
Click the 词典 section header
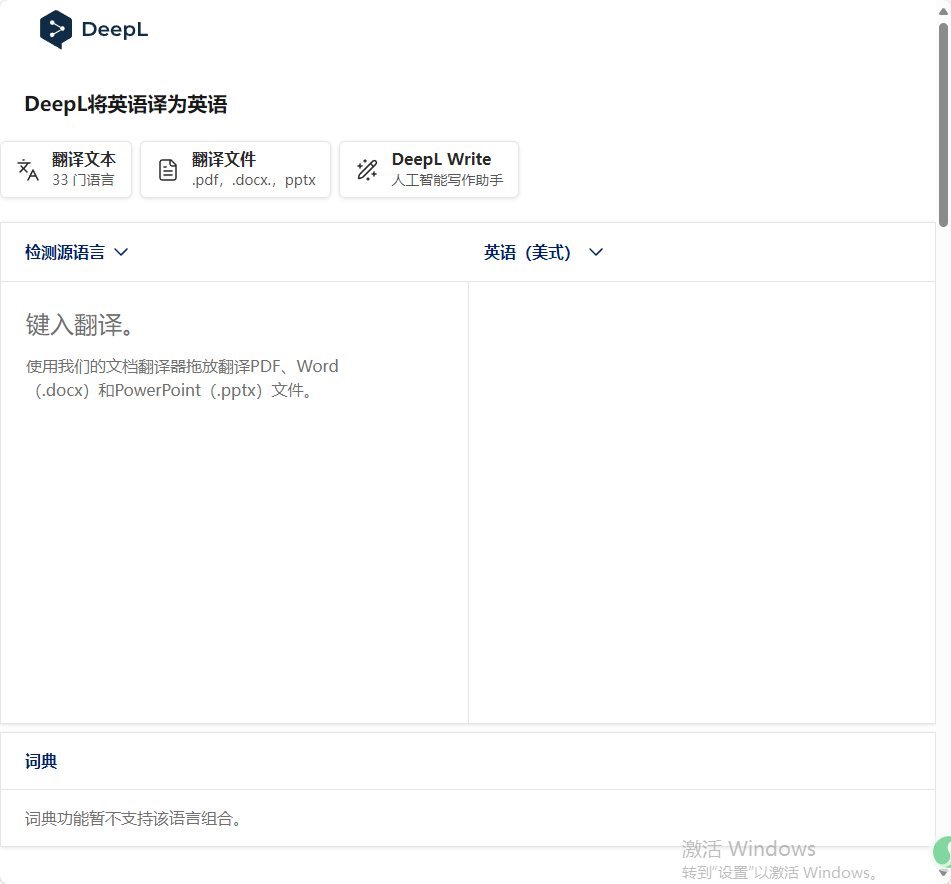coord(41,761)
